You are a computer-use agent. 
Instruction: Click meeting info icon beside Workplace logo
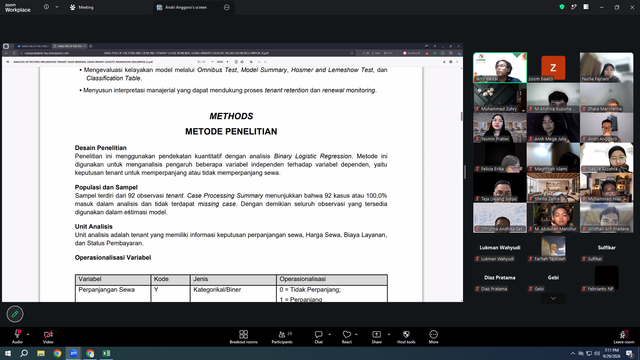tap(46, 7)
